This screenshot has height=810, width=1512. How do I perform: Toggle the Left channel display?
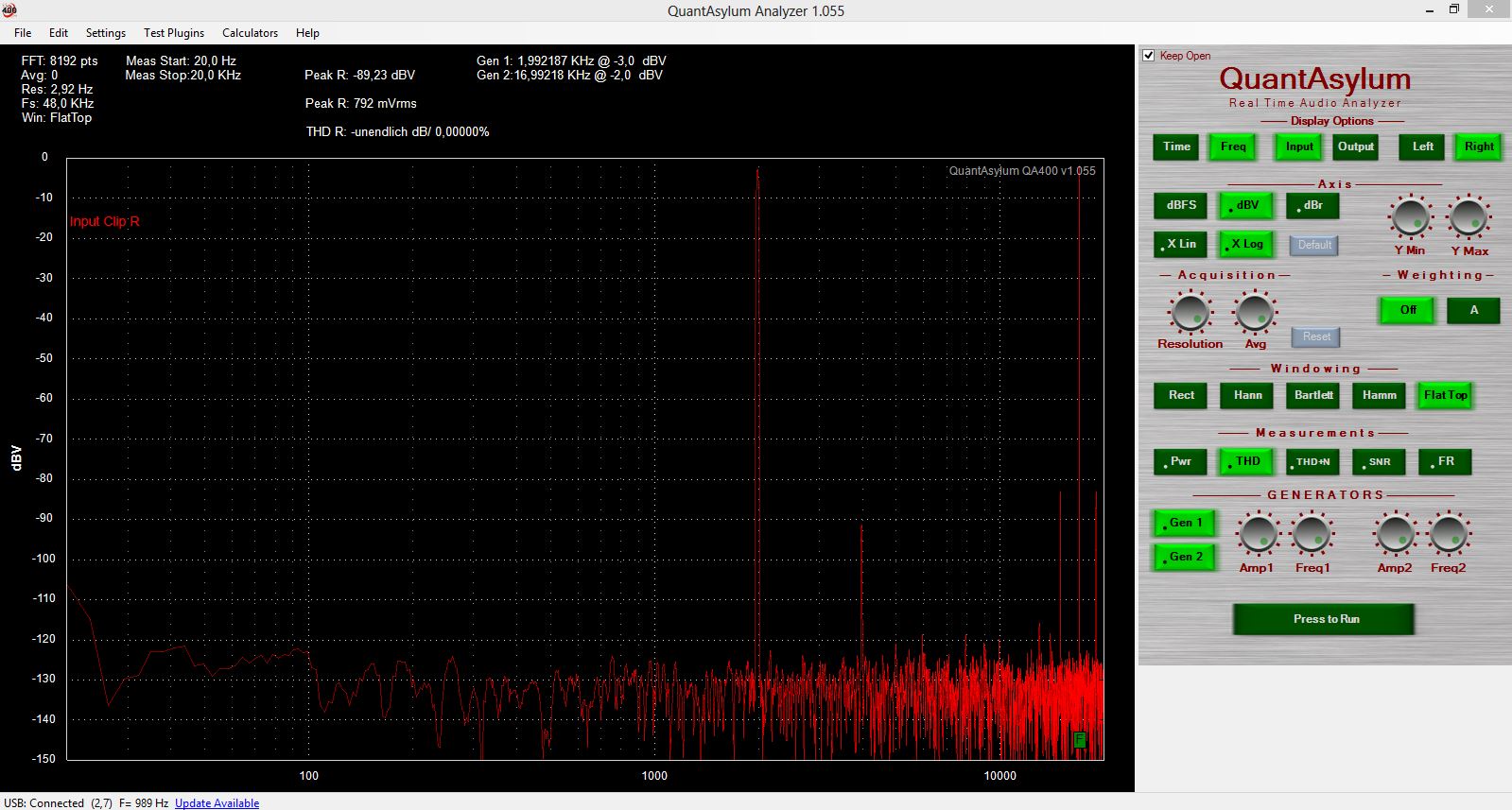tap(1423, 146)
